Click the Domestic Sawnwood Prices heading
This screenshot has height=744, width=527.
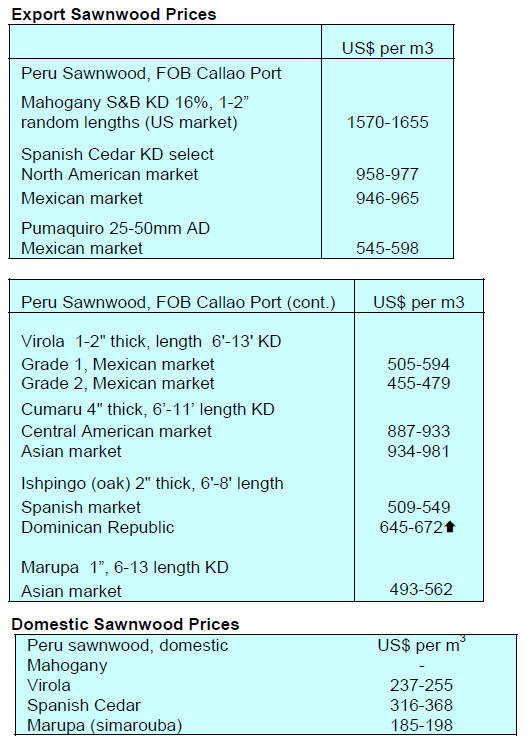click(125, 624)
